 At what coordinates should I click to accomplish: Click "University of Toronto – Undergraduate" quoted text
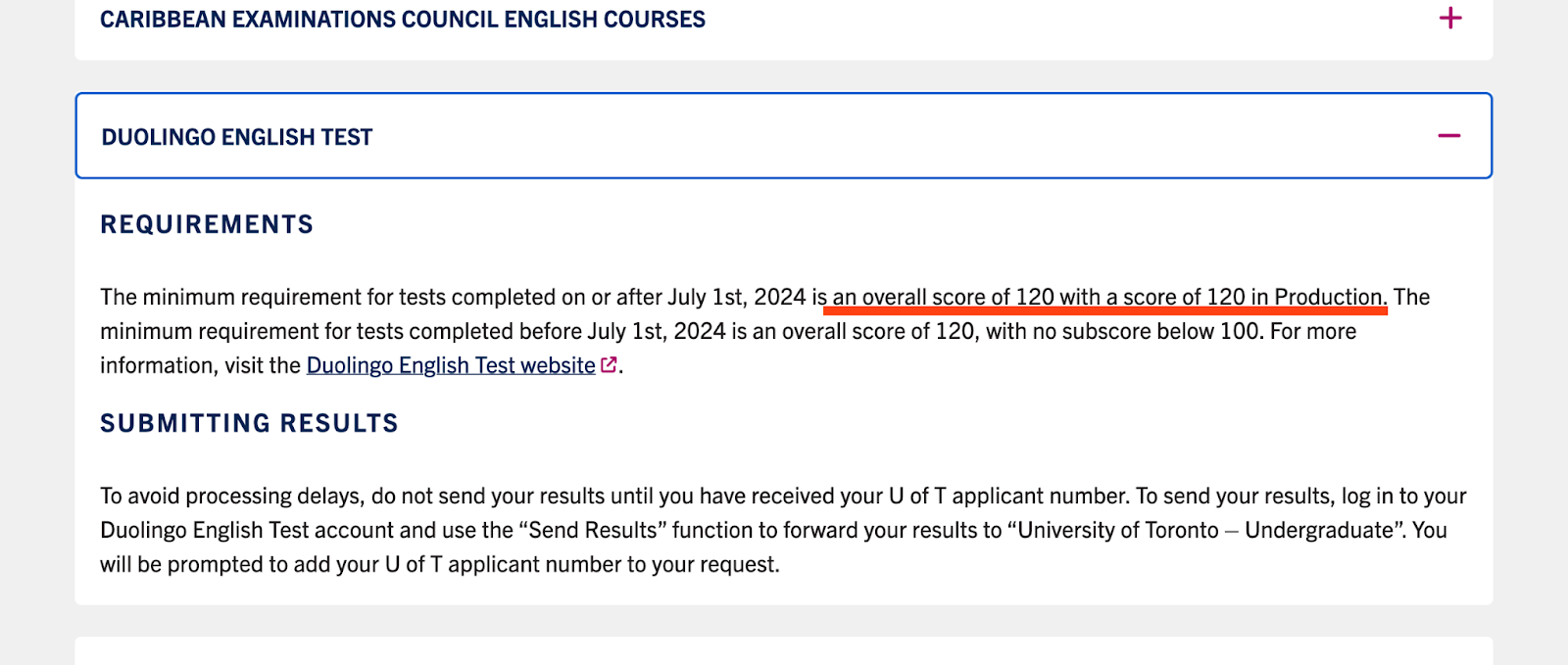pyautogui.click(x=1205, y=530)
